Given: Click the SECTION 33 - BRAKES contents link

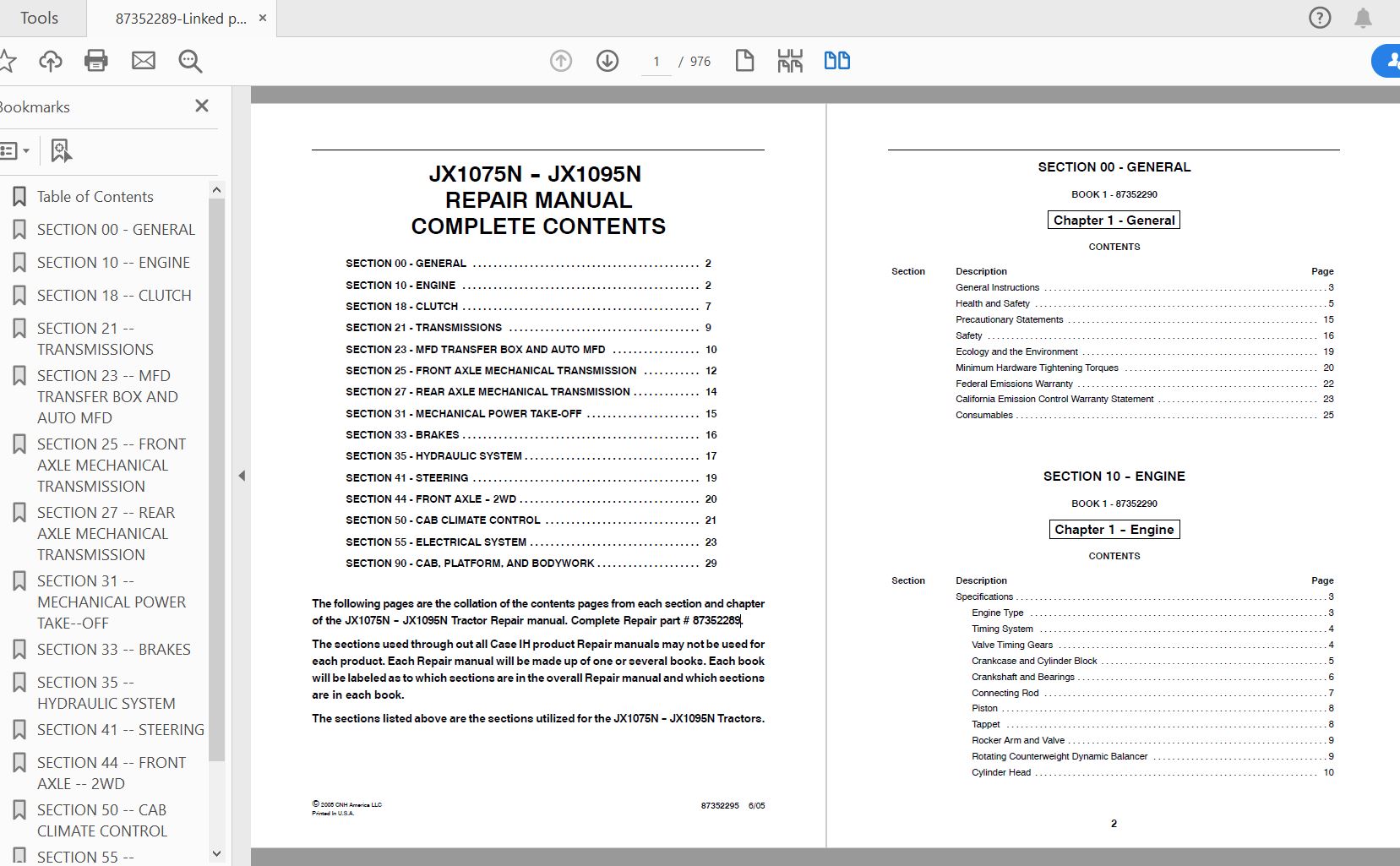Looking at the screenshot, I should point(531,435).
